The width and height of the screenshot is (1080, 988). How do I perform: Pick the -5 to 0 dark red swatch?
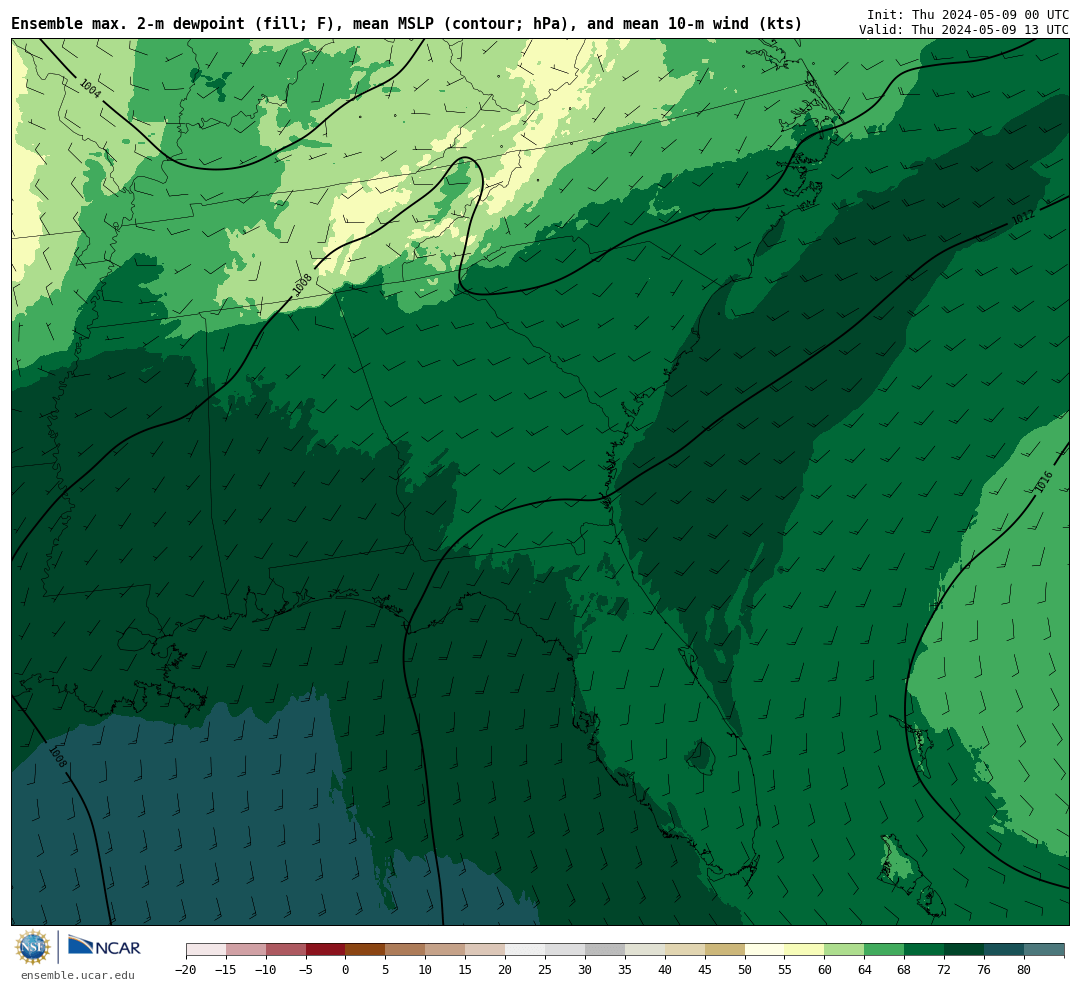[325, 950]
